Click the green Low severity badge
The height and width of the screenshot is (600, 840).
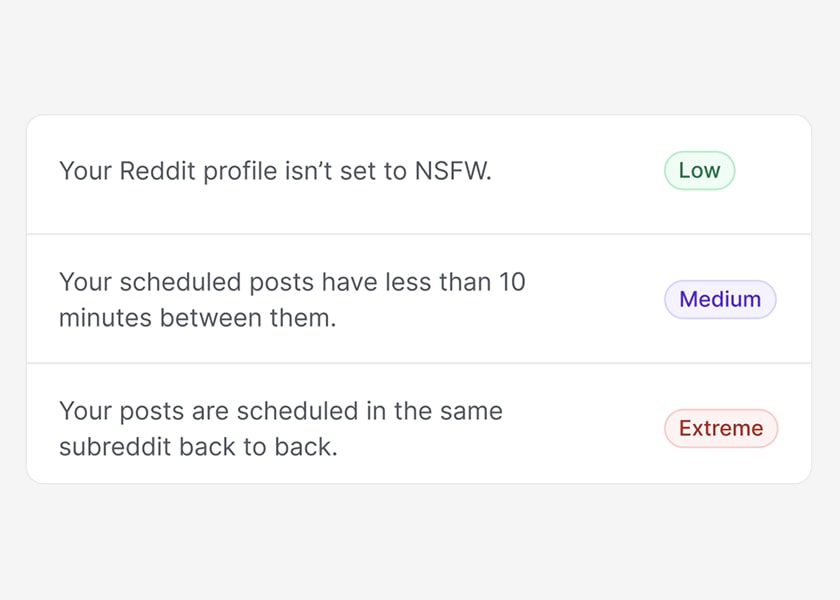699,171
